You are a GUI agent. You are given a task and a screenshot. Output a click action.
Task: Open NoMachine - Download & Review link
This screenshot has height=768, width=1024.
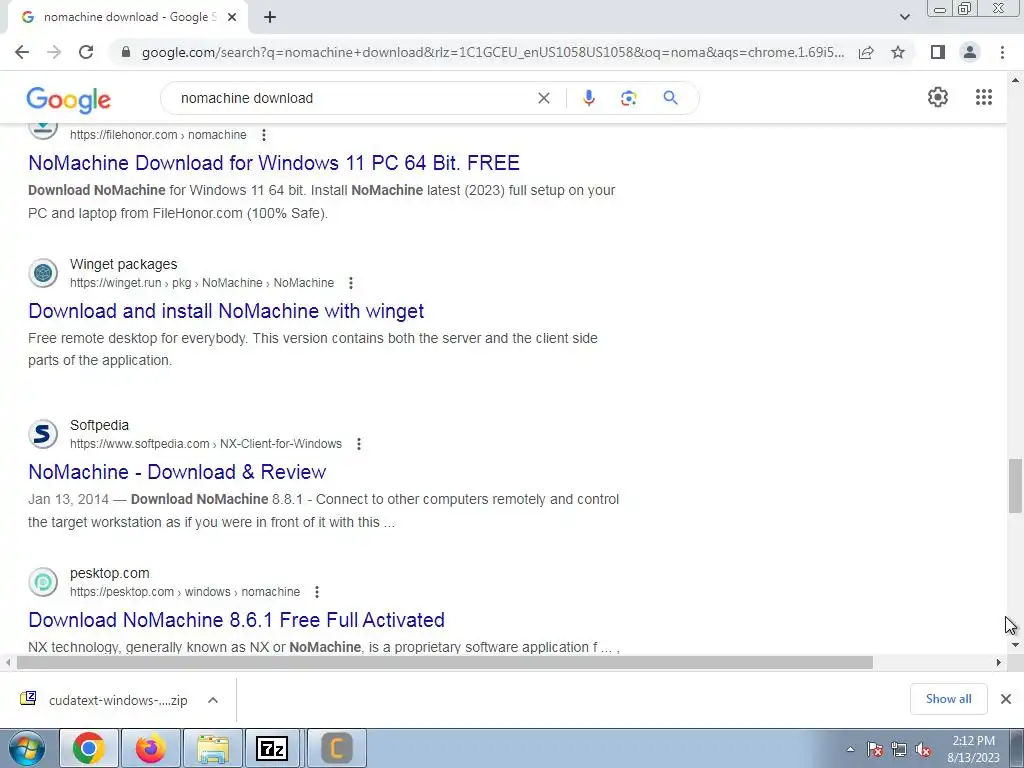[x=177, y=472]
